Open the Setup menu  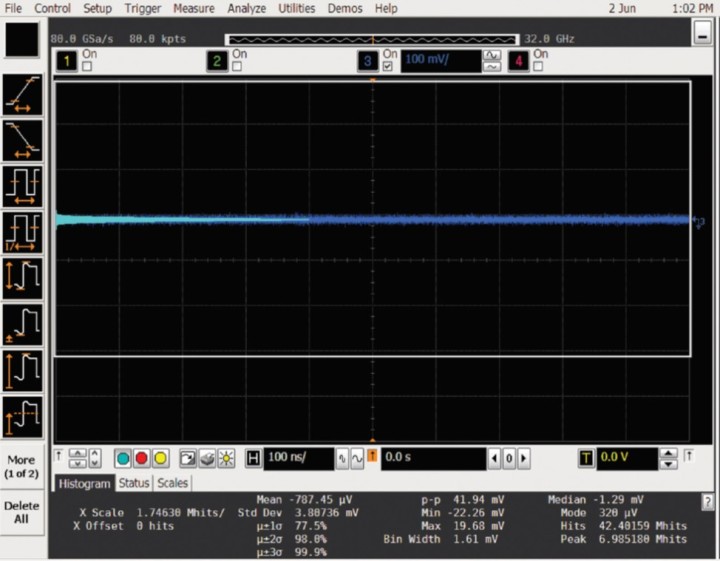[97, 8]
